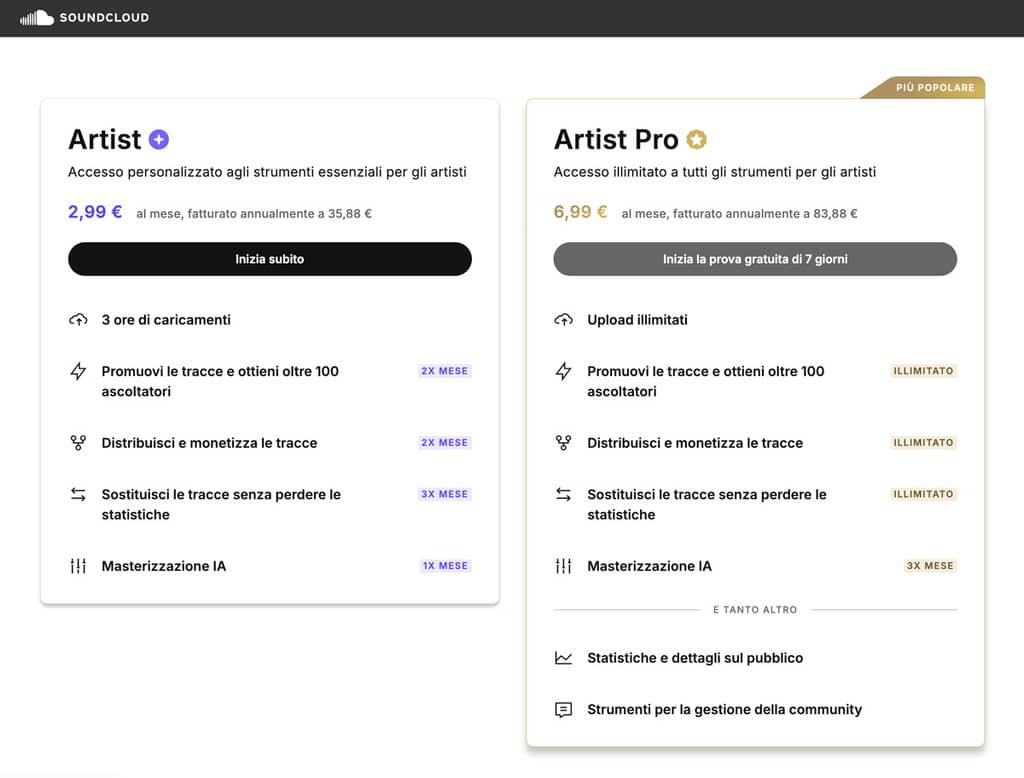Click the 3X MESE badge in the Artist card

click(445, 494)
